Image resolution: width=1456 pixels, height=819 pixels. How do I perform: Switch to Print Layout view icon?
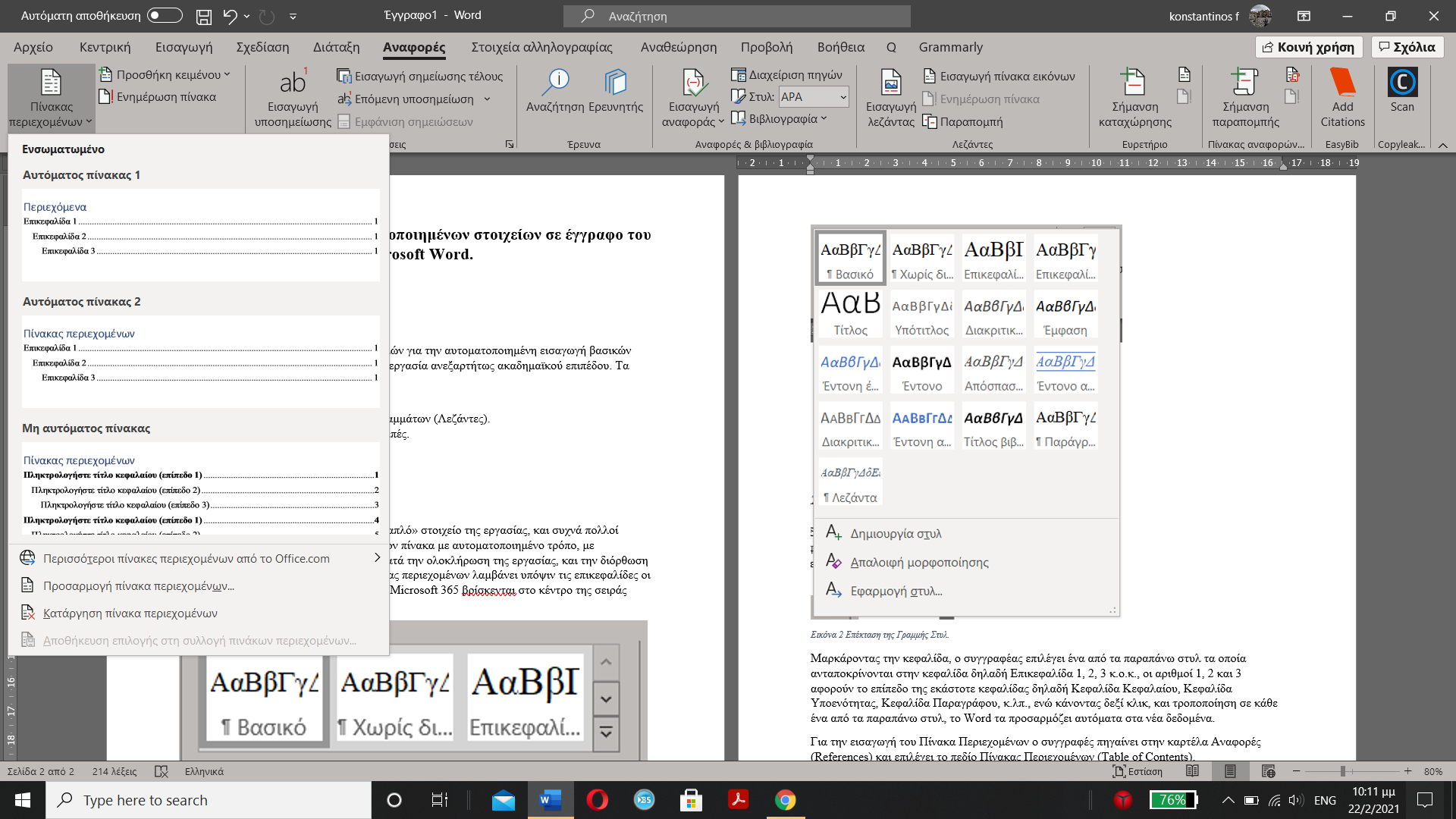click(x=1230, y=771)
